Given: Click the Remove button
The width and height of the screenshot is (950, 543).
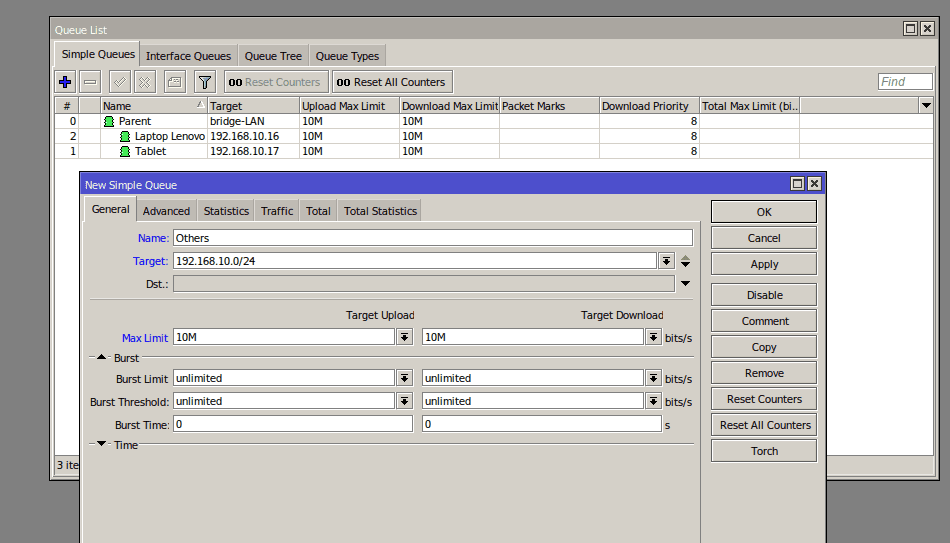Looking at the screenshot, I should tap(763, 373).
